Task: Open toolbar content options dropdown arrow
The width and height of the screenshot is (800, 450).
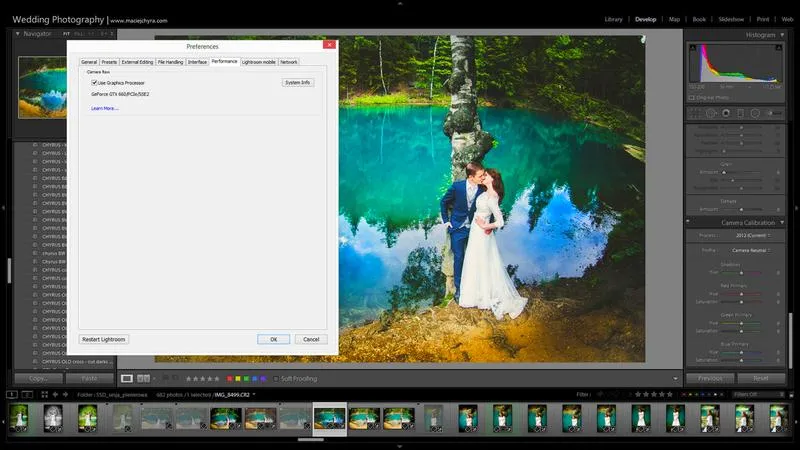Action: [676, 379]
